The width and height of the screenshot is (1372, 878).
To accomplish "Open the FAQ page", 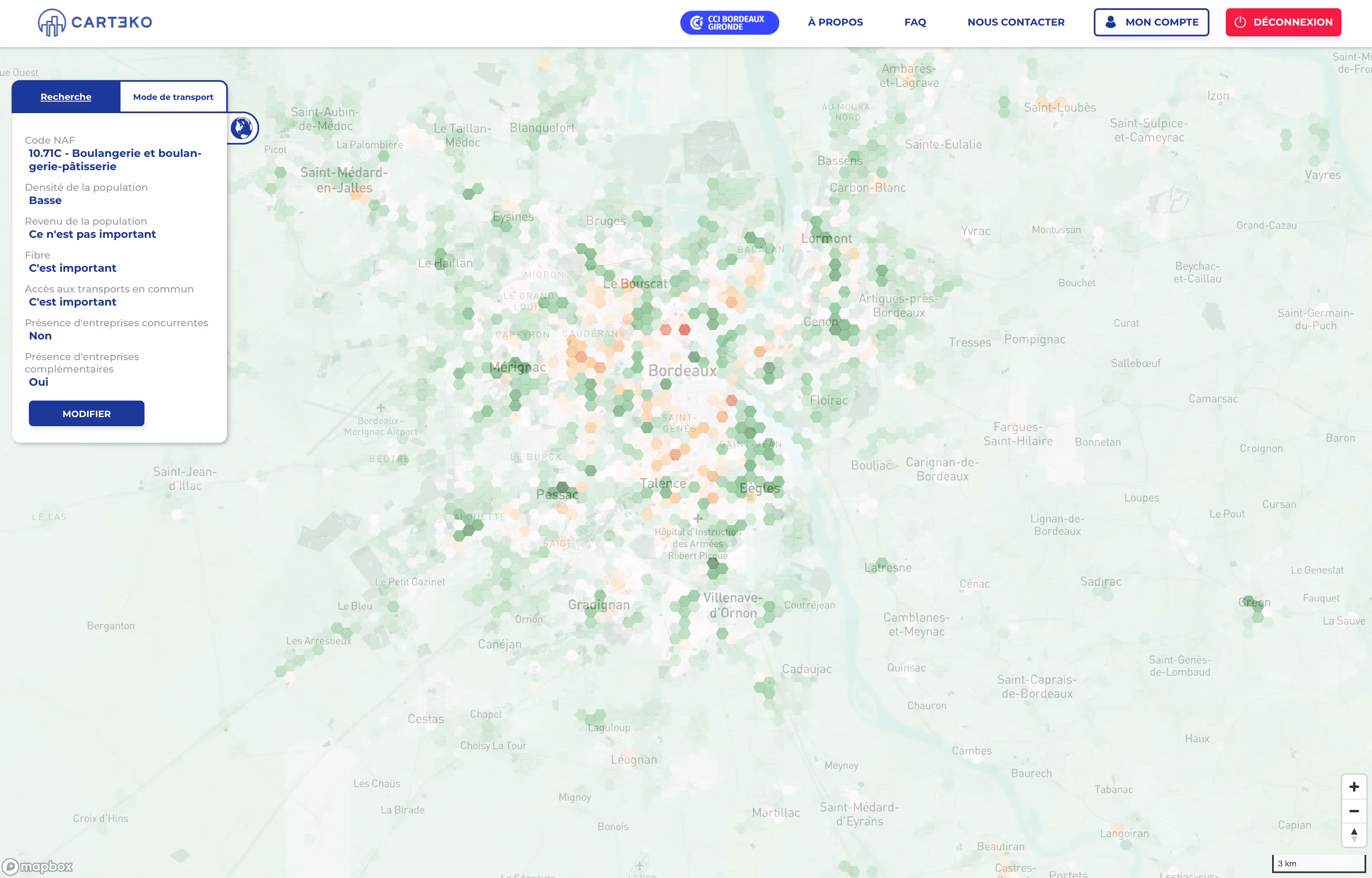I will pyautogui.click(x=915, y=22).
